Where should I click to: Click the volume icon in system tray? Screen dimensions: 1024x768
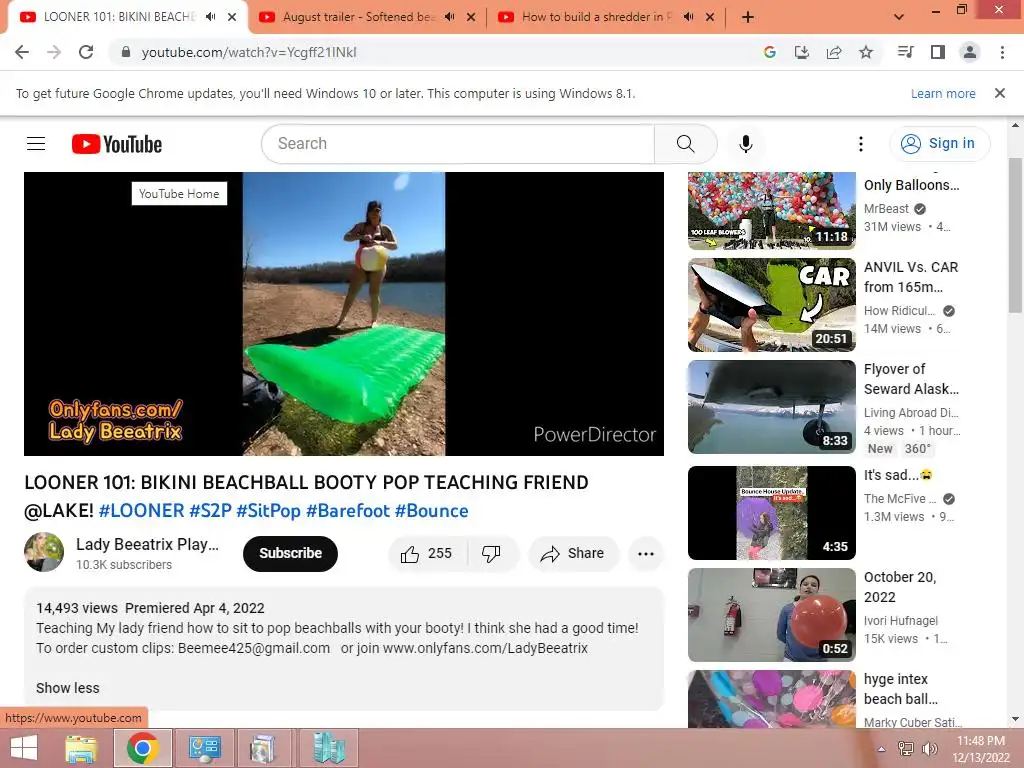coord(929,749)
